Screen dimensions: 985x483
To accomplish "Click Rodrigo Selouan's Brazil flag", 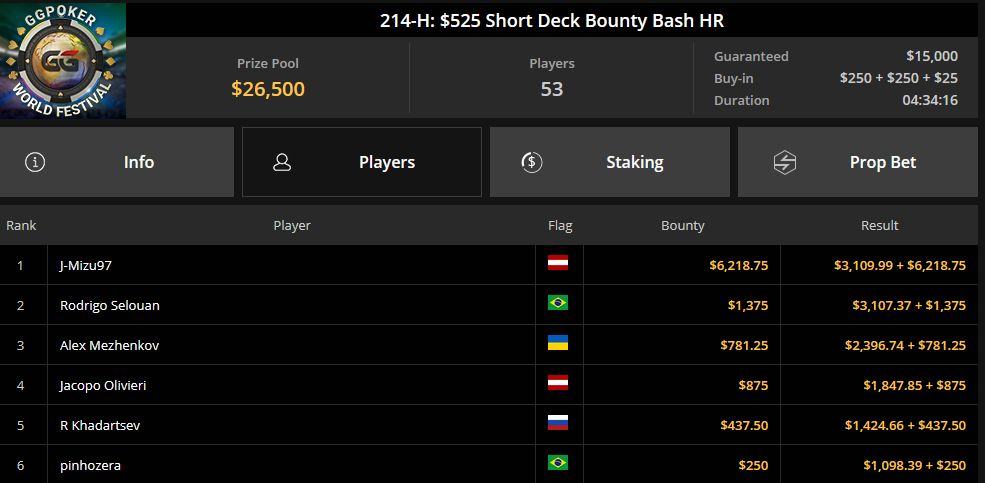I will pyautogui.click(x=558, y=303).
